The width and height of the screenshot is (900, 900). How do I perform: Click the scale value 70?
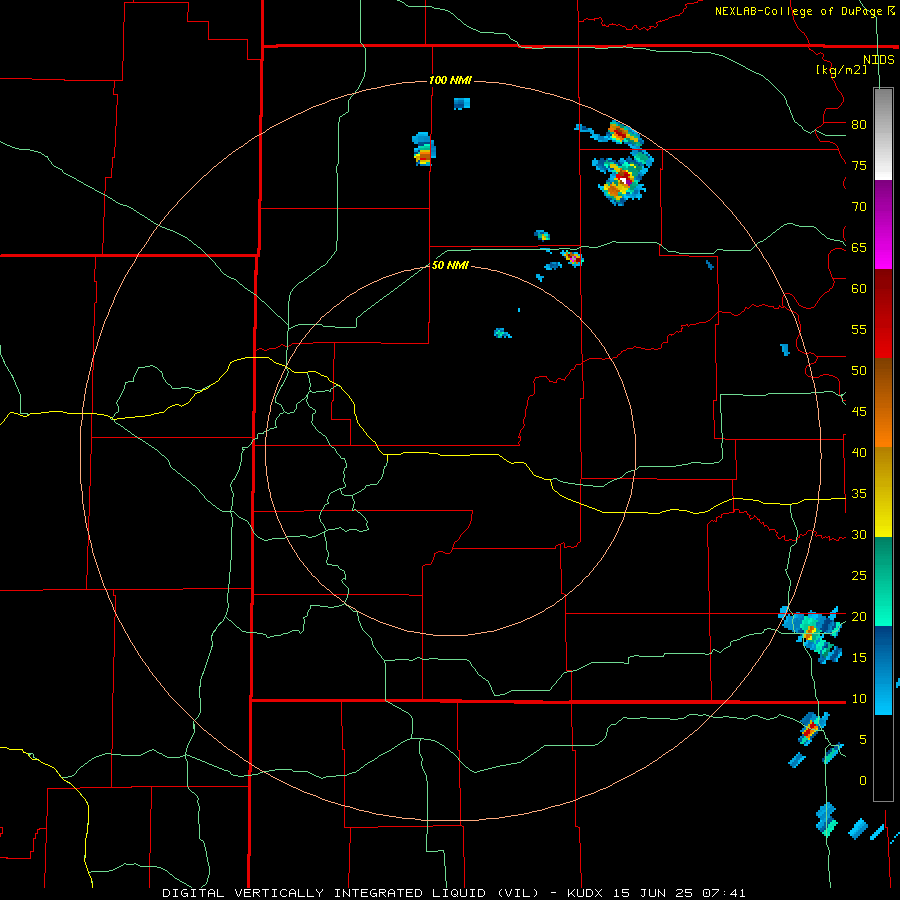point(859,207)
